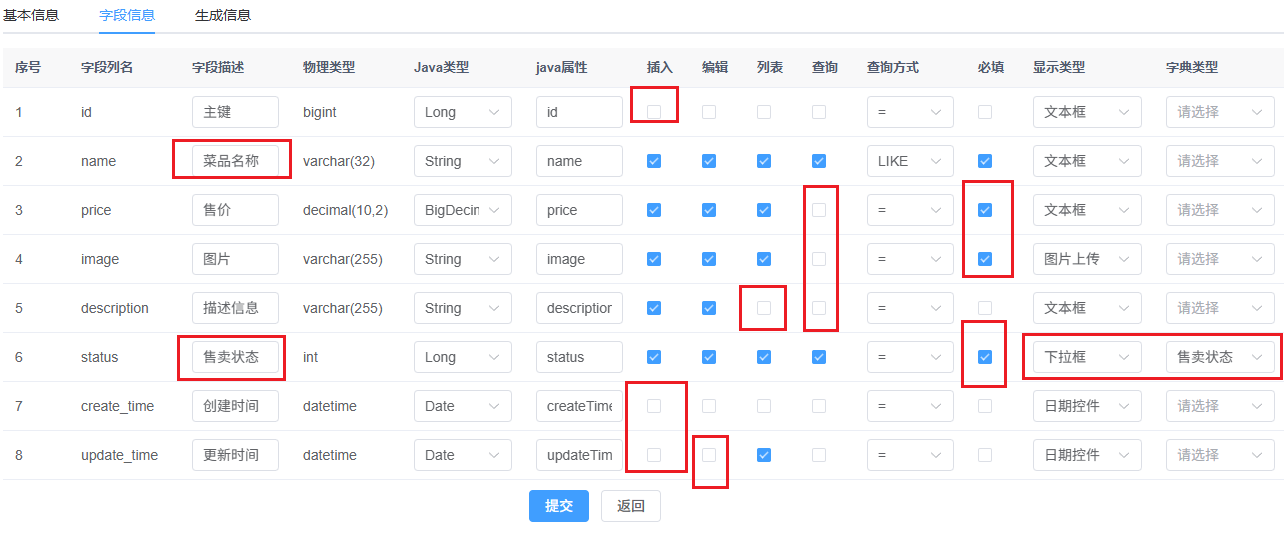1284x538 pixels.
Task: Uncheck 查询 checkbox for status row
Action: (x=819, y=357)
